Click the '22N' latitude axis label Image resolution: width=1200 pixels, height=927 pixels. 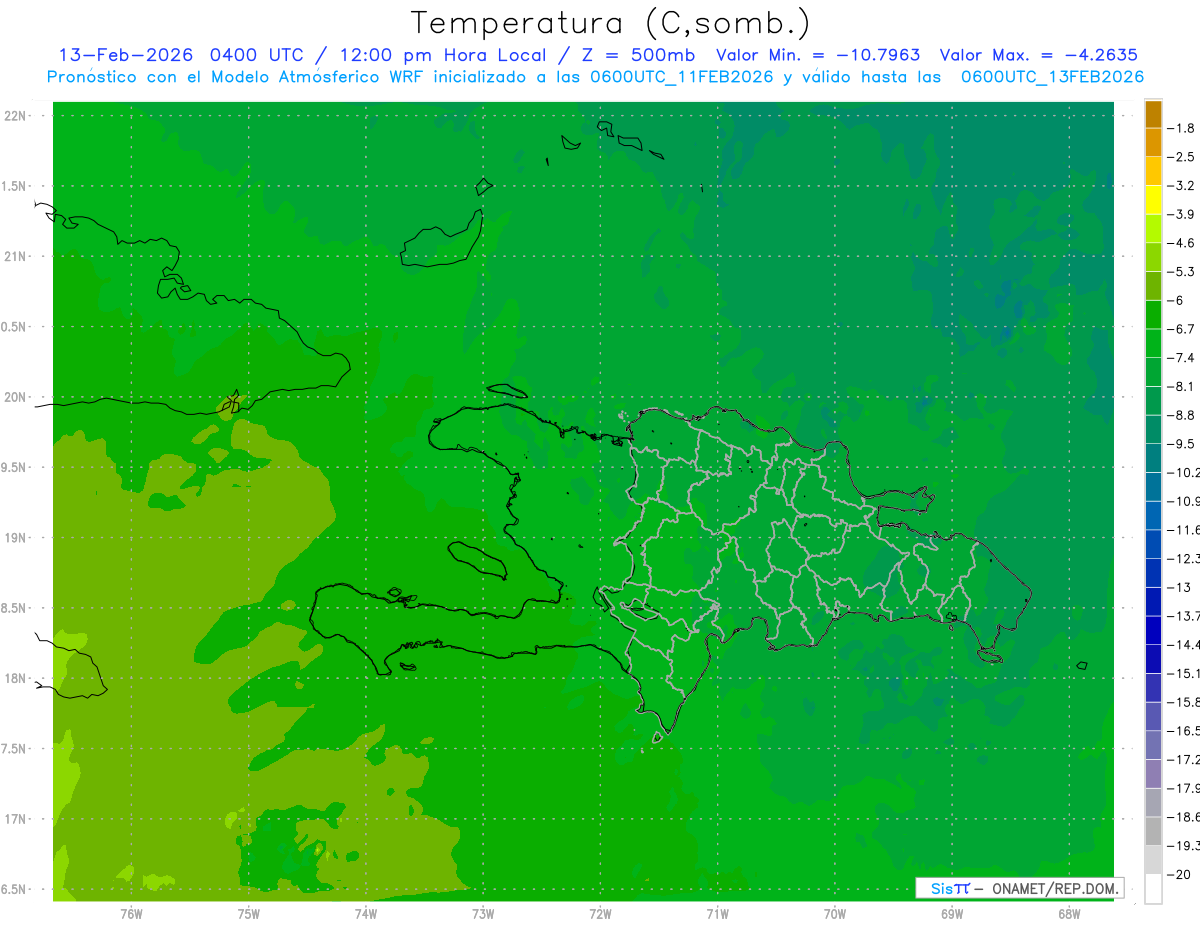click(x=16, y=116)
